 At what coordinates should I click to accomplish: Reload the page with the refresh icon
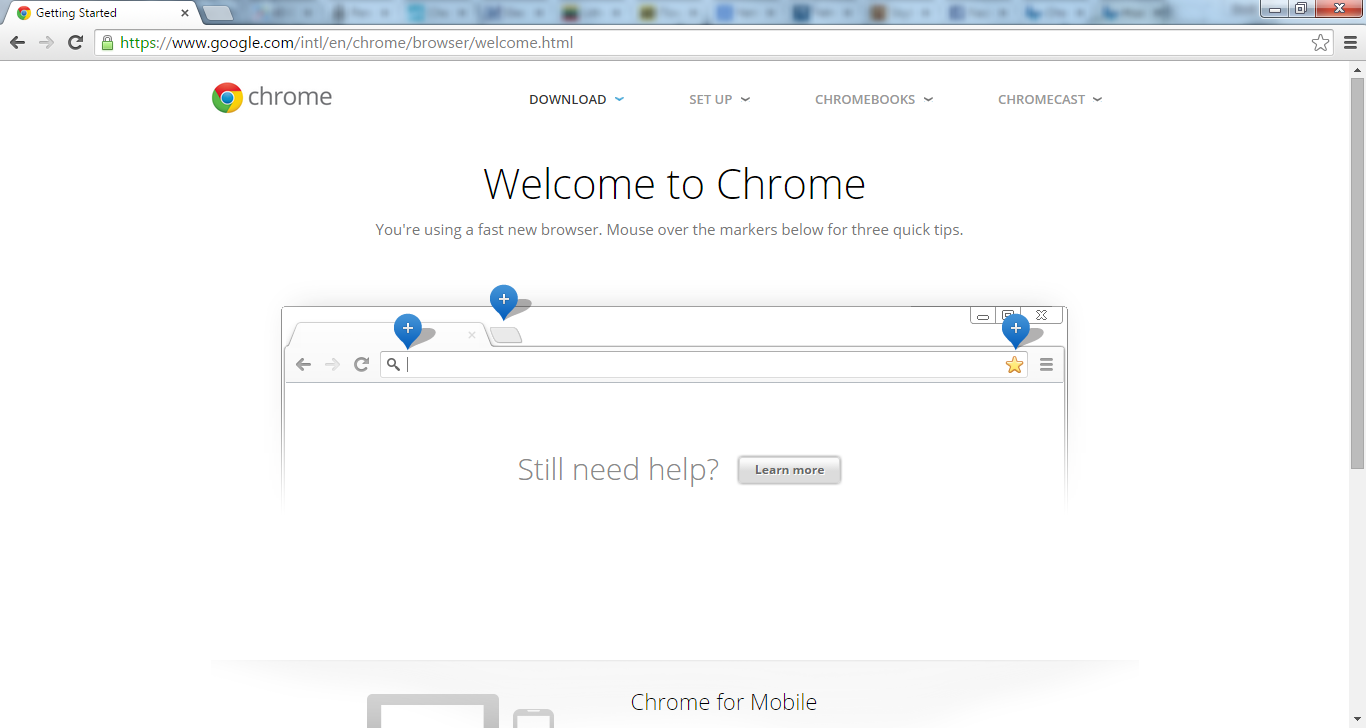click(x=75, y=42)
